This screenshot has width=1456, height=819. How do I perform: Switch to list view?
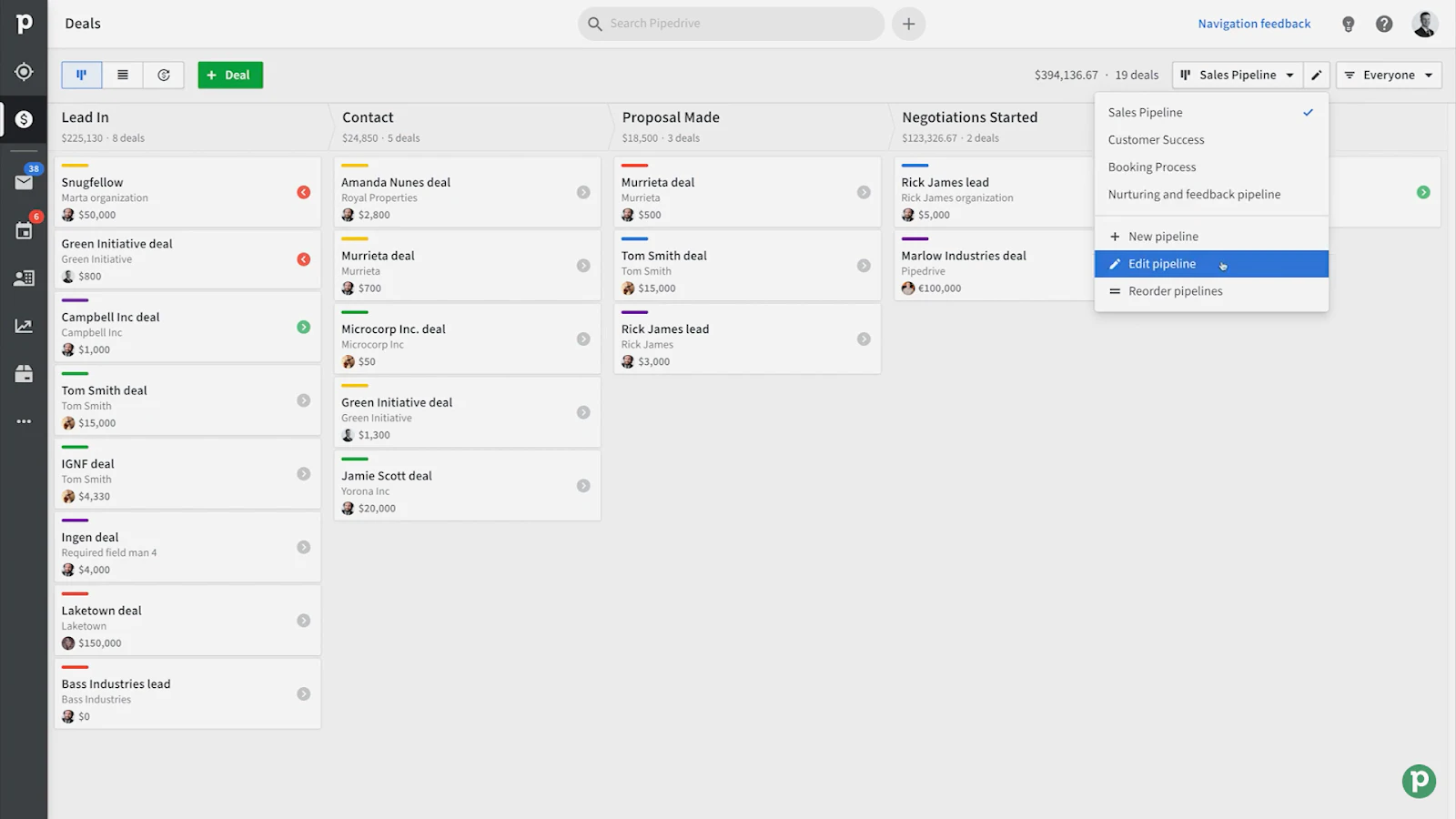click(x=123, y=75)
